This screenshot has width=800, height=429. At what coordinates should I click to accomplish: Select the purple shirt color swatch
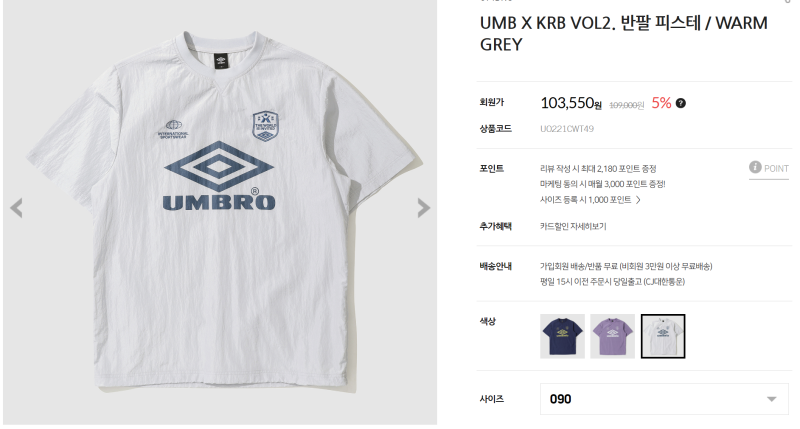click(x=612, y=336)
